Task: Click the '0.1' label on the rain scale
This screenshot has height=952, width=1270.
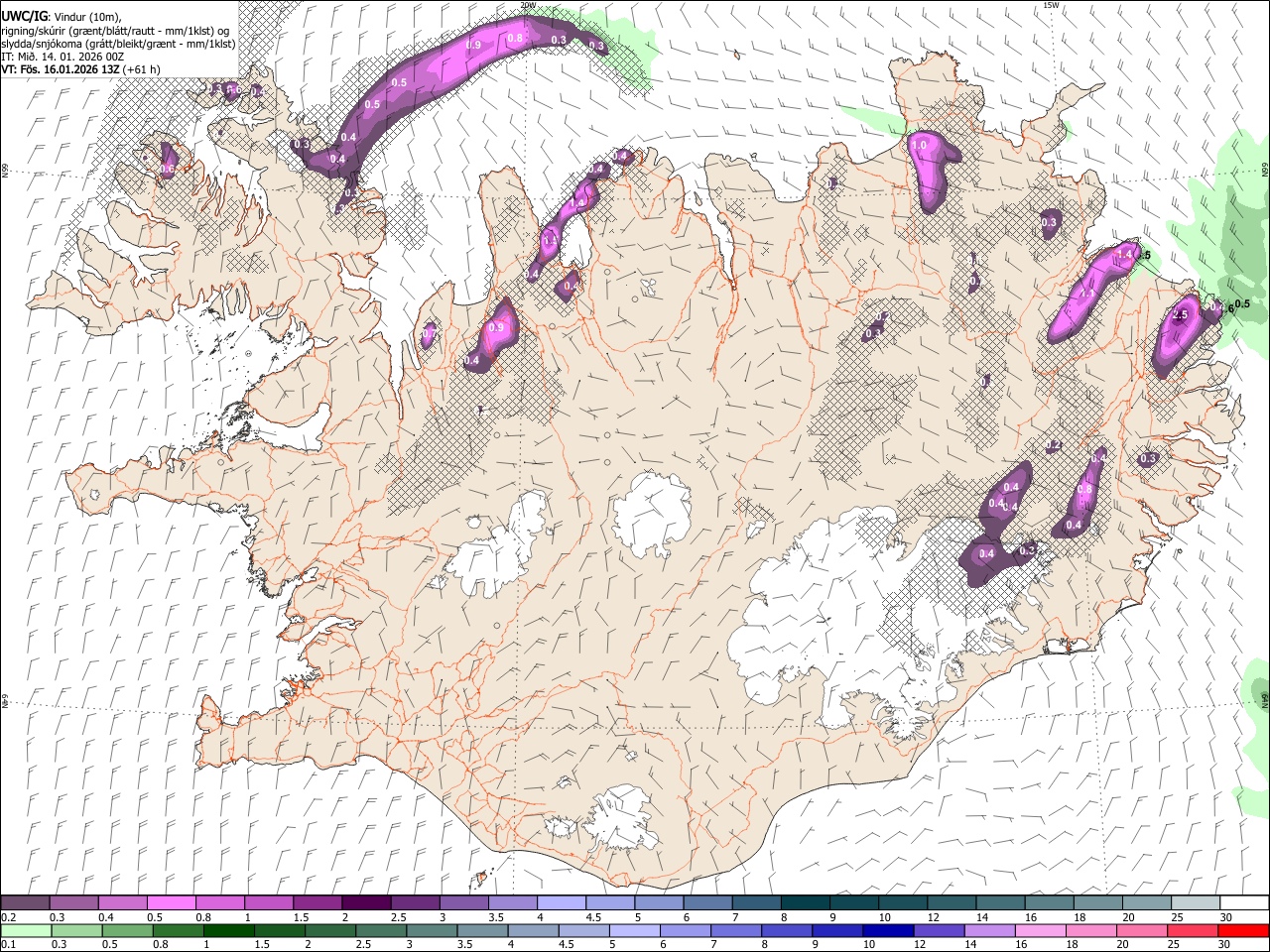Action: [x=7, y=945]
